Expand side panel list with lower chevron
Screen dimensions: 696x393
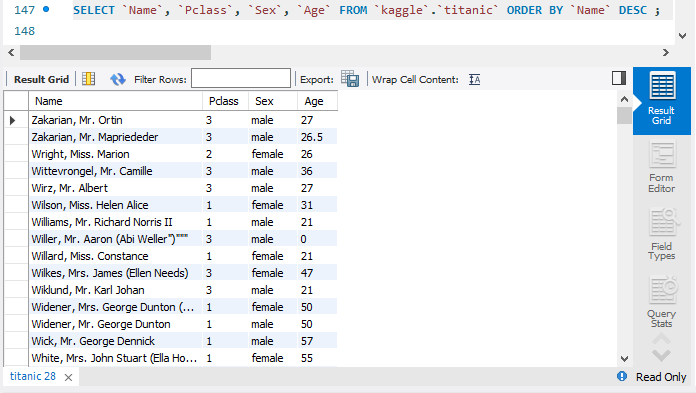(x=661, y=356)
